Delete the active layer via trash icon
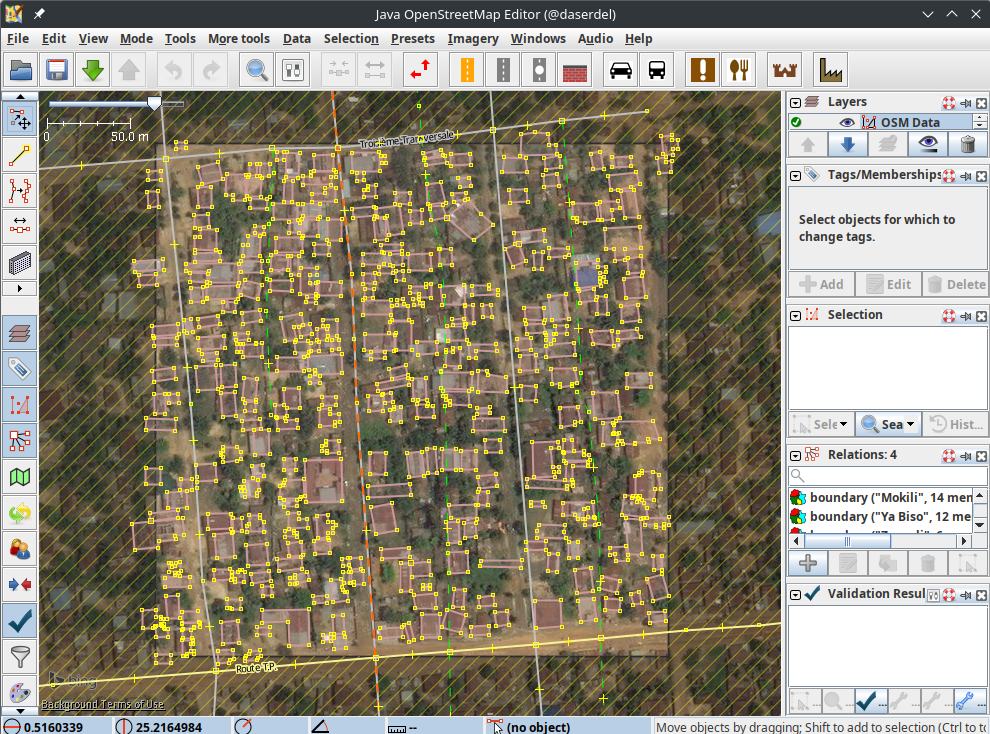 tap(966, 144)
